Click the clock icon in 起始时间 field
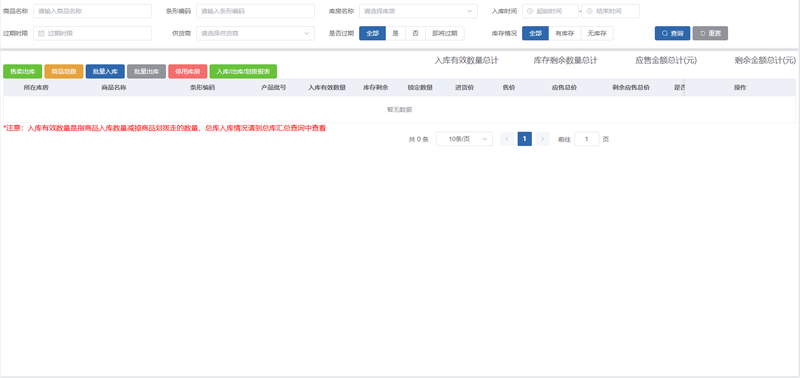This screenshot has height=378, width=800. [x=530, y=11]
